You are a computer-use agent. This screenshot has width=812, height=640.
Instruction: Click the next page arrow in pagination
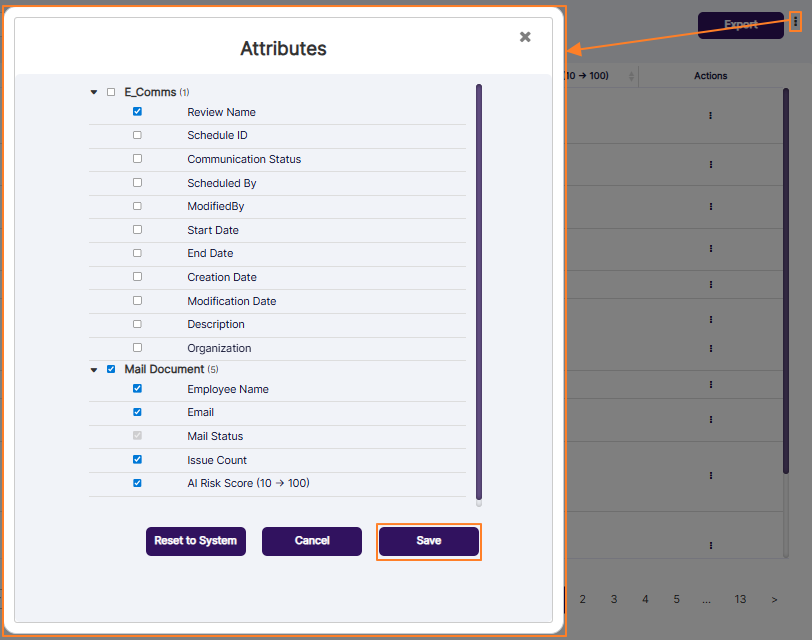tap(773, 598)
